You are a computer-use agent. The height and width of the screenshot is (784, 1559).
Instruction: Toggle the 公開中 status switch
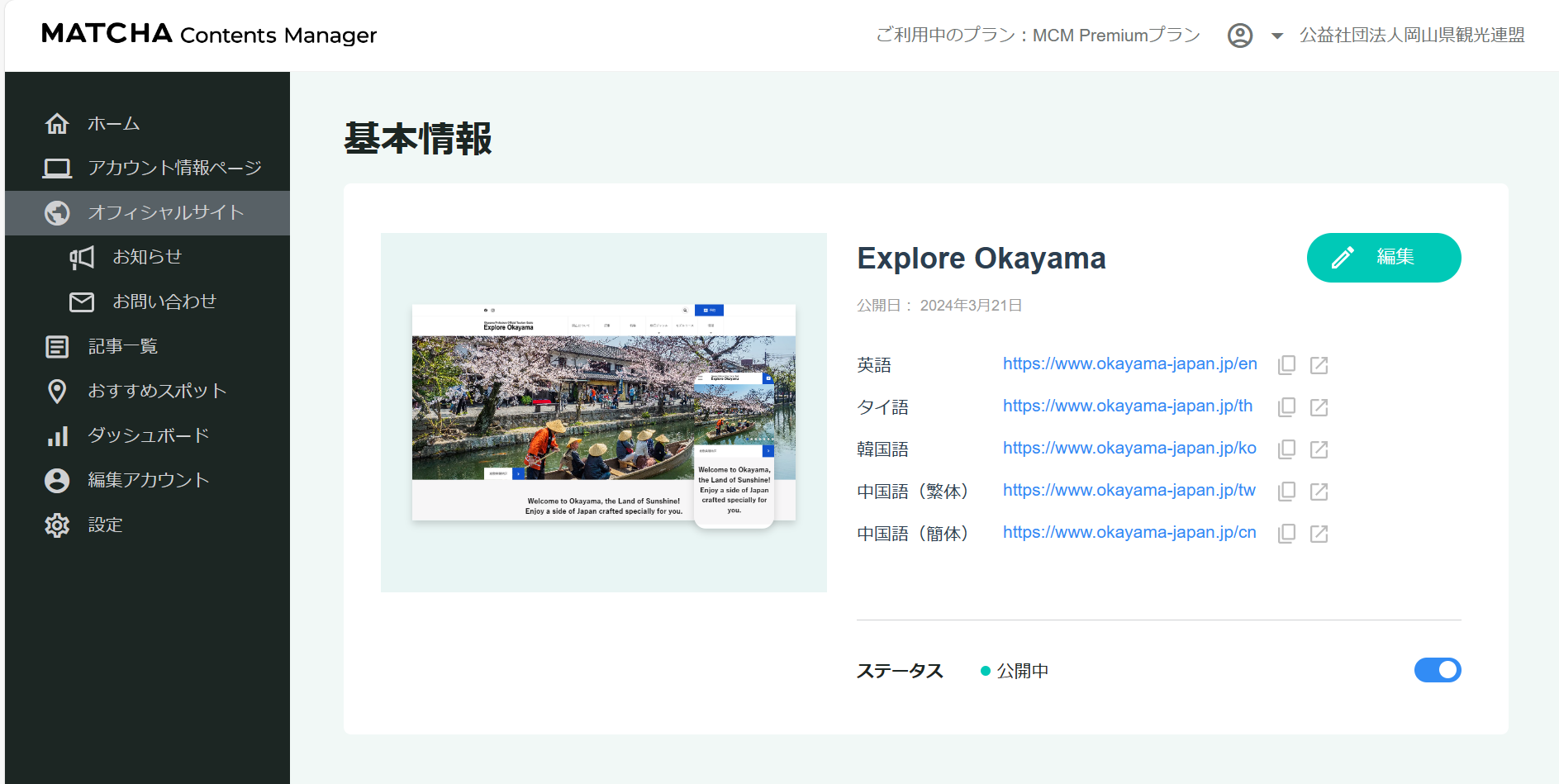(x=1438, y=670)
